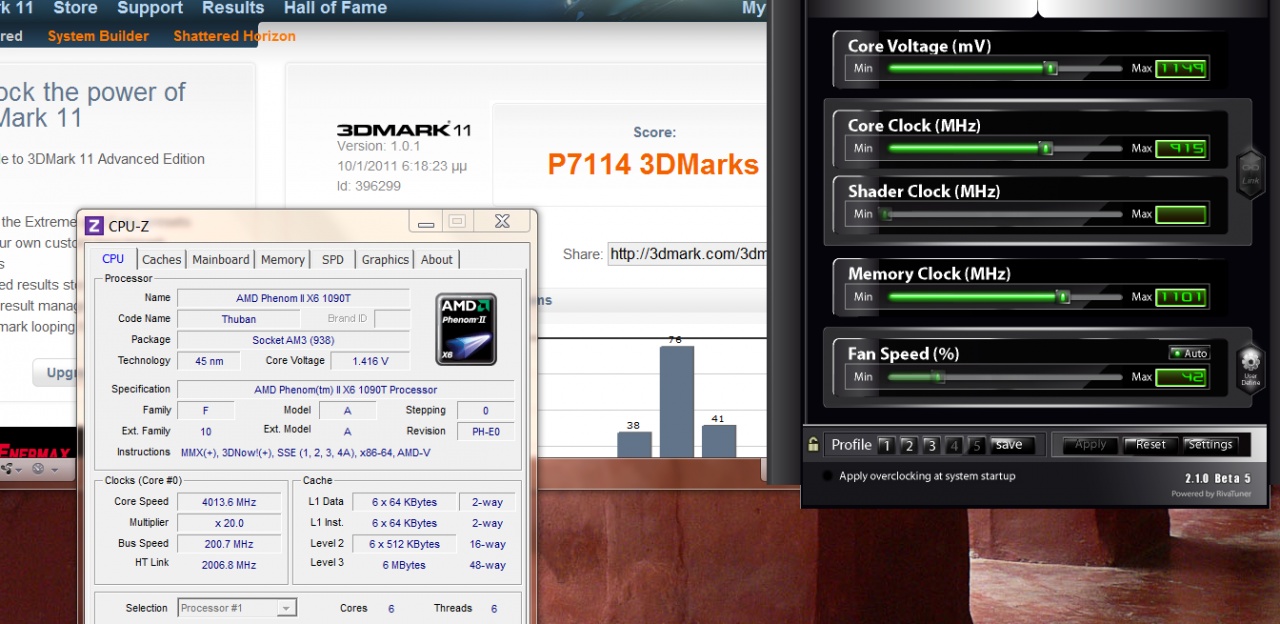The height and width of the screenshot is (624, 1280).
Task: Click the 3DMark result Id: 396299 text
Action: [x=369, y=185]
